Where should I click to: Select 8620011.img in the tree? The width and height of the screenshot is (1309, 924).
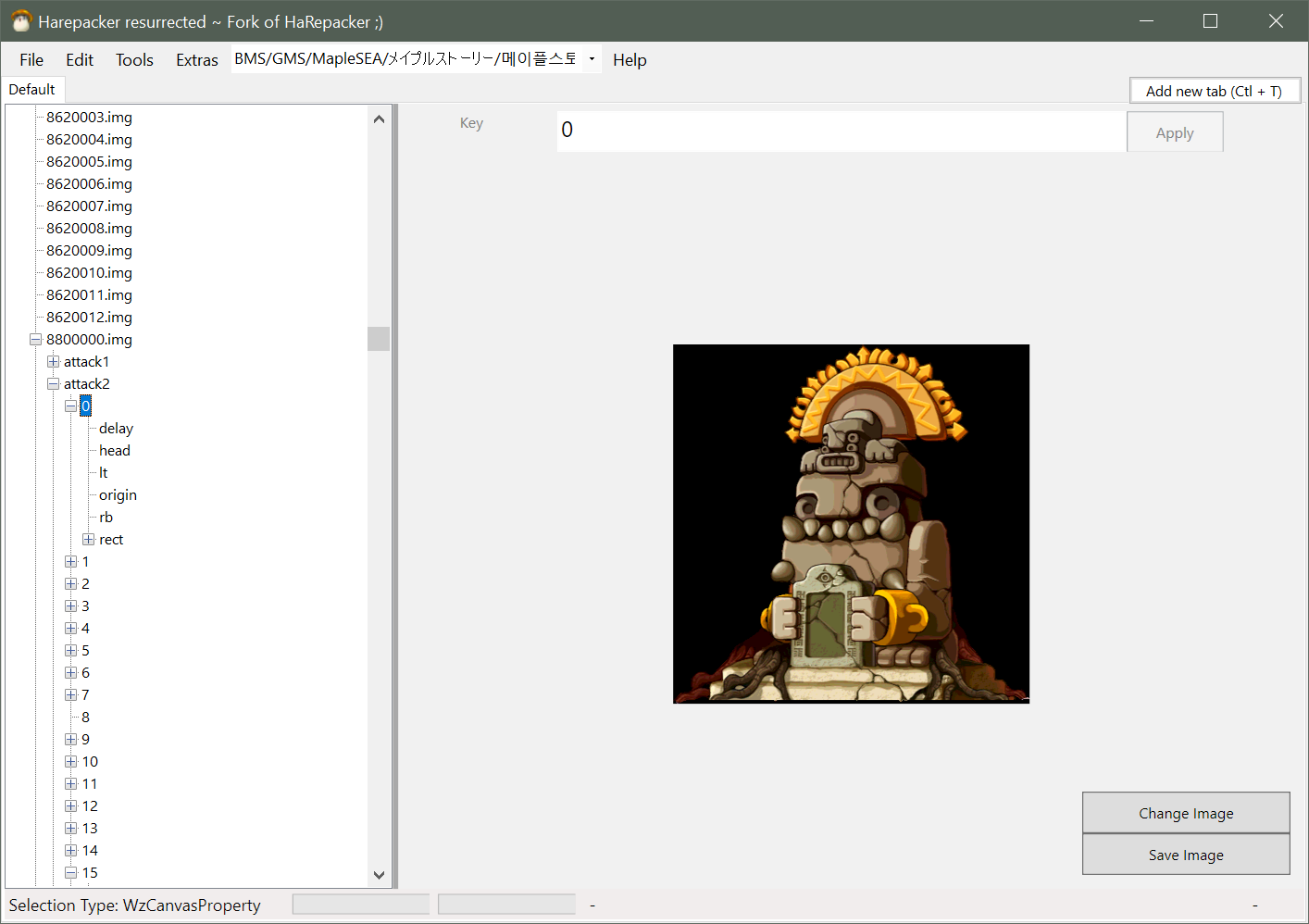[89, 295]
